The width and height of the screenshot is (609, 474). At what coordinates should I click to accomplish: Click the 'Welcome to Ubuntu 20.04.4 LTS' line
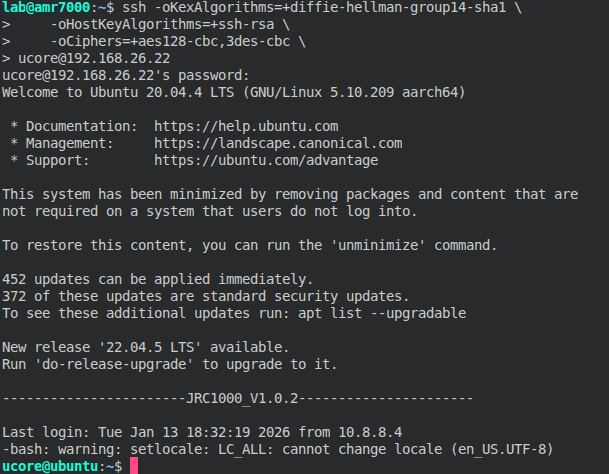pos(233,93)
